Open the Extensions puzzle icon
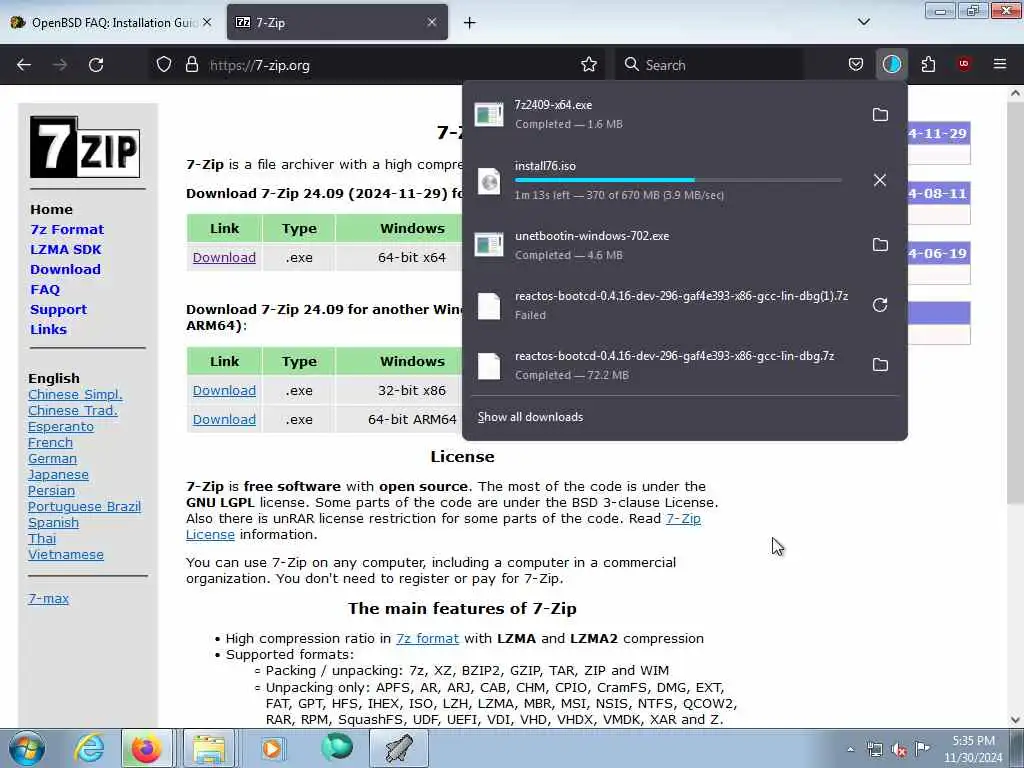Image resolution: width=1024 pixels, height=768 pixels. click(x=928, y=65)
